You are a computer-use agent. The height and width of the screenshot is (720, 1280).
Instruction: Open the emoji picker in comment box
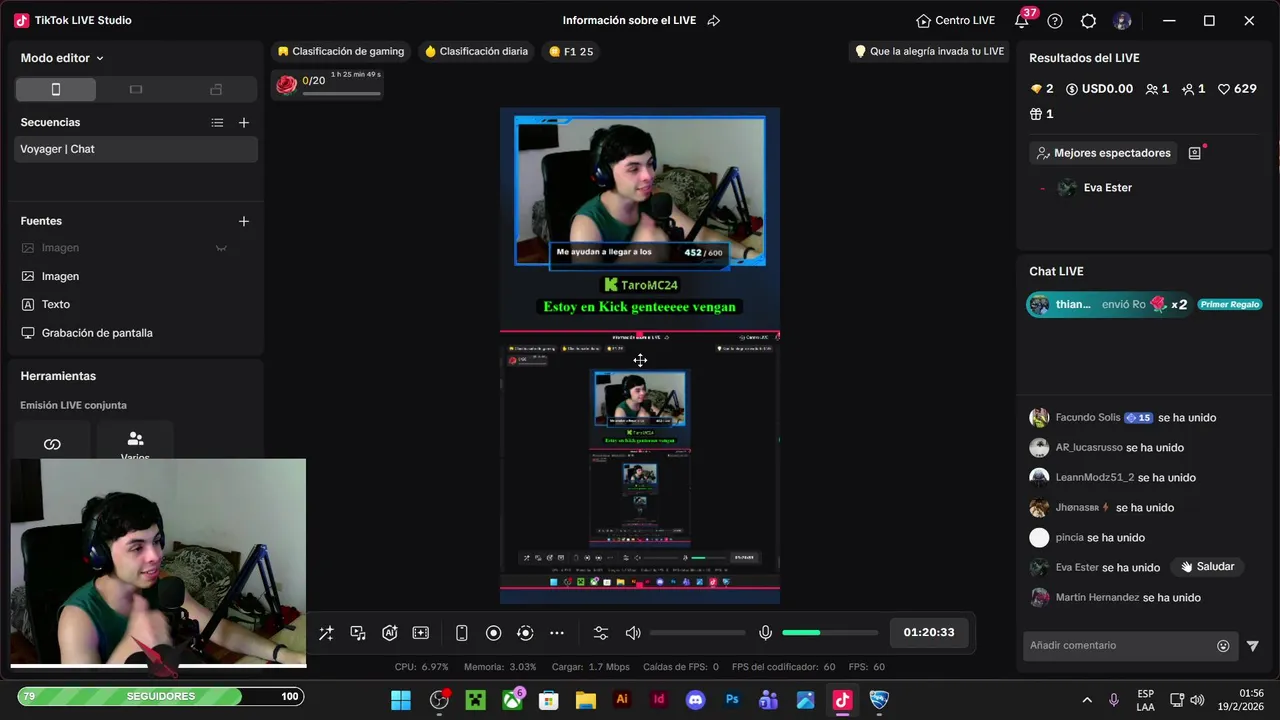coord(1223,646)
